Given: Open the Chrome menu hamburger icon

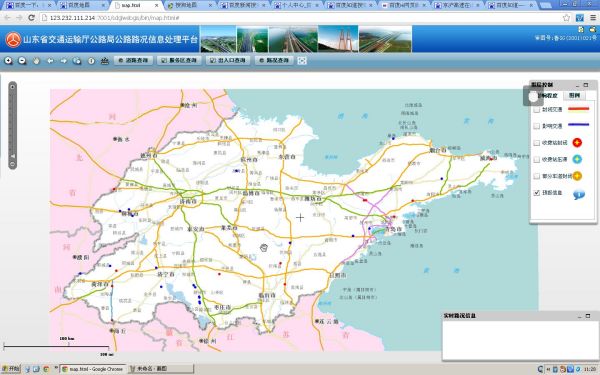Looking at the screenshot, I should coord(593,18).
